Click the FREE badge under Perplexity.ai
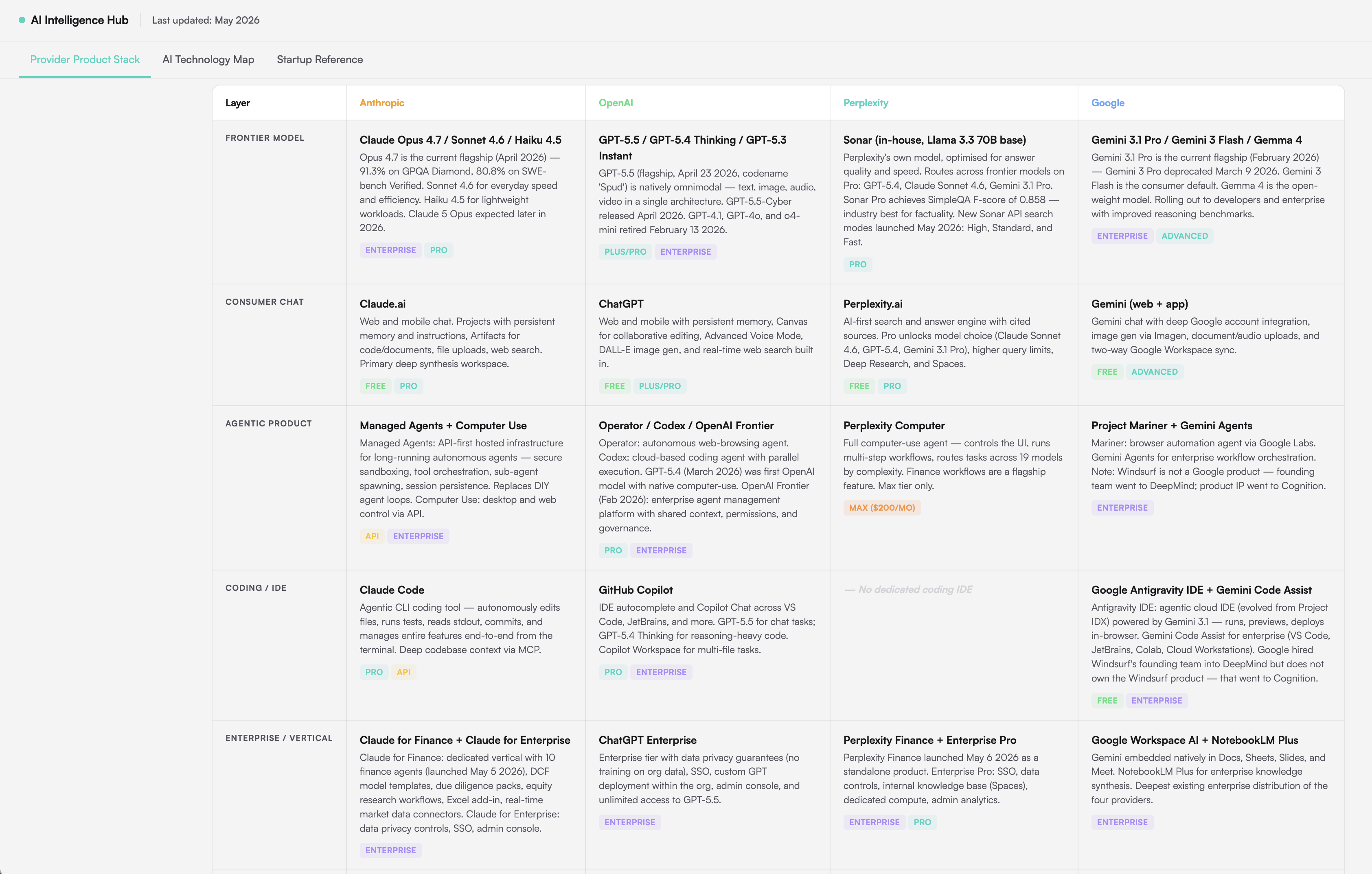The image size is (1372, 874). (859, 386)
